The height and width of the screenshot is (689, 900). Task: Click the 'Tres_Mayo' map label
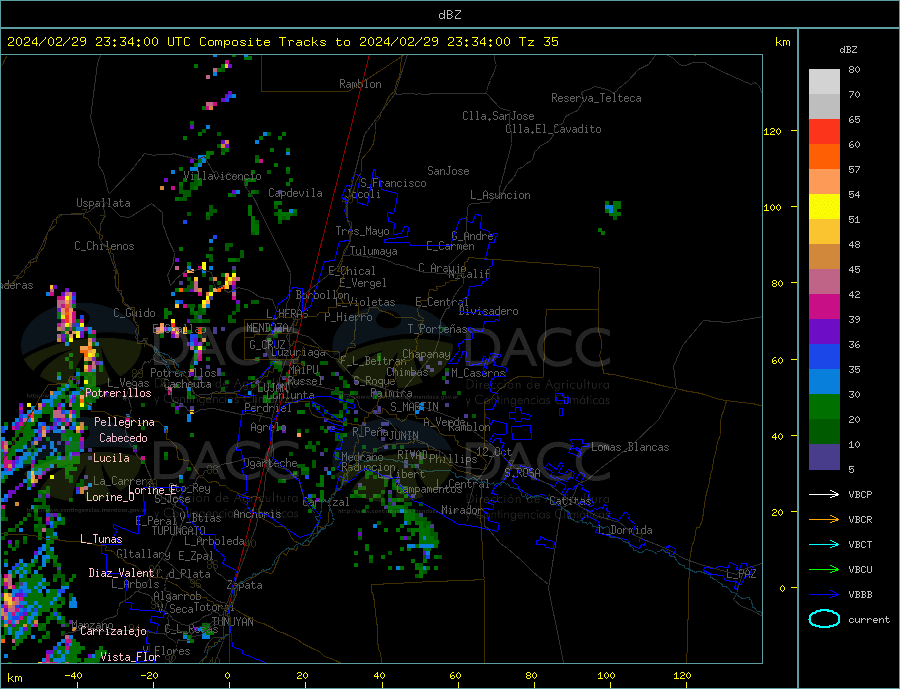coord(362,231)
